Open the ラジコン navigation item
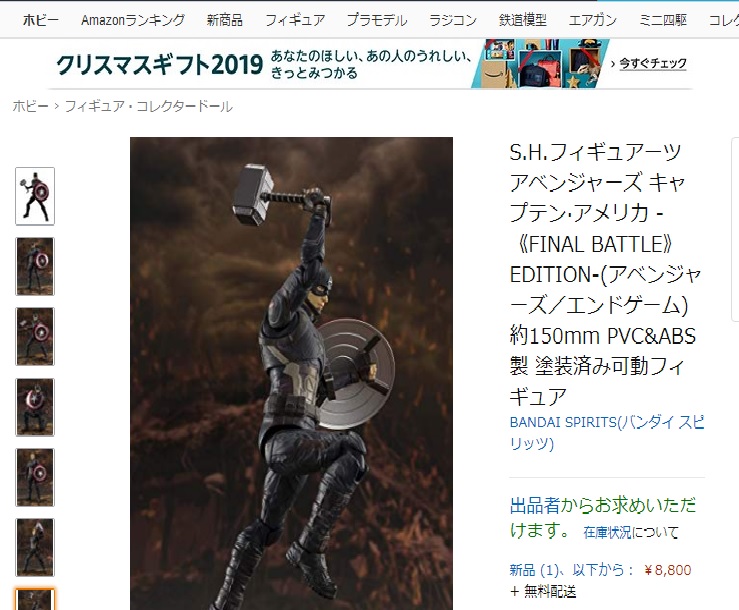 [x=453, y=20]
